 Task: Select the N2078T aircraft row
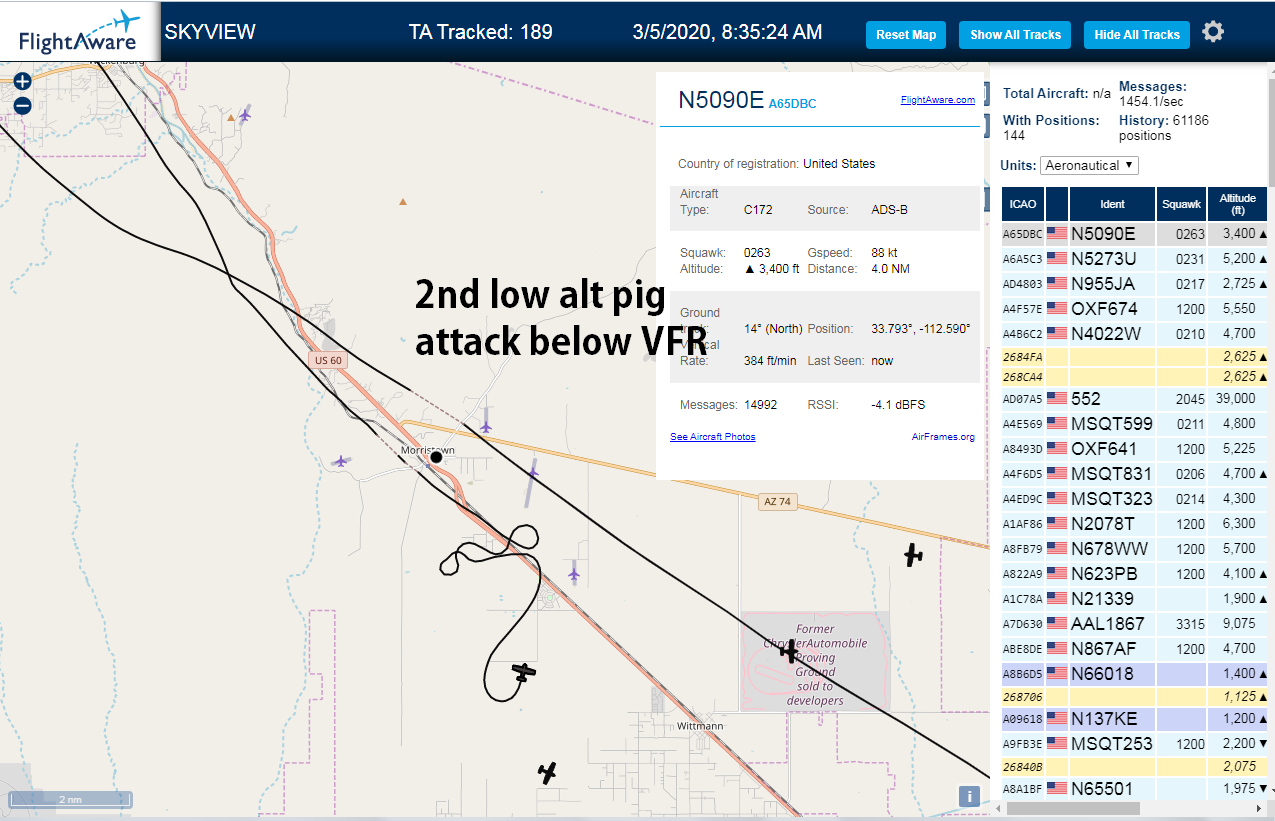1134,524
